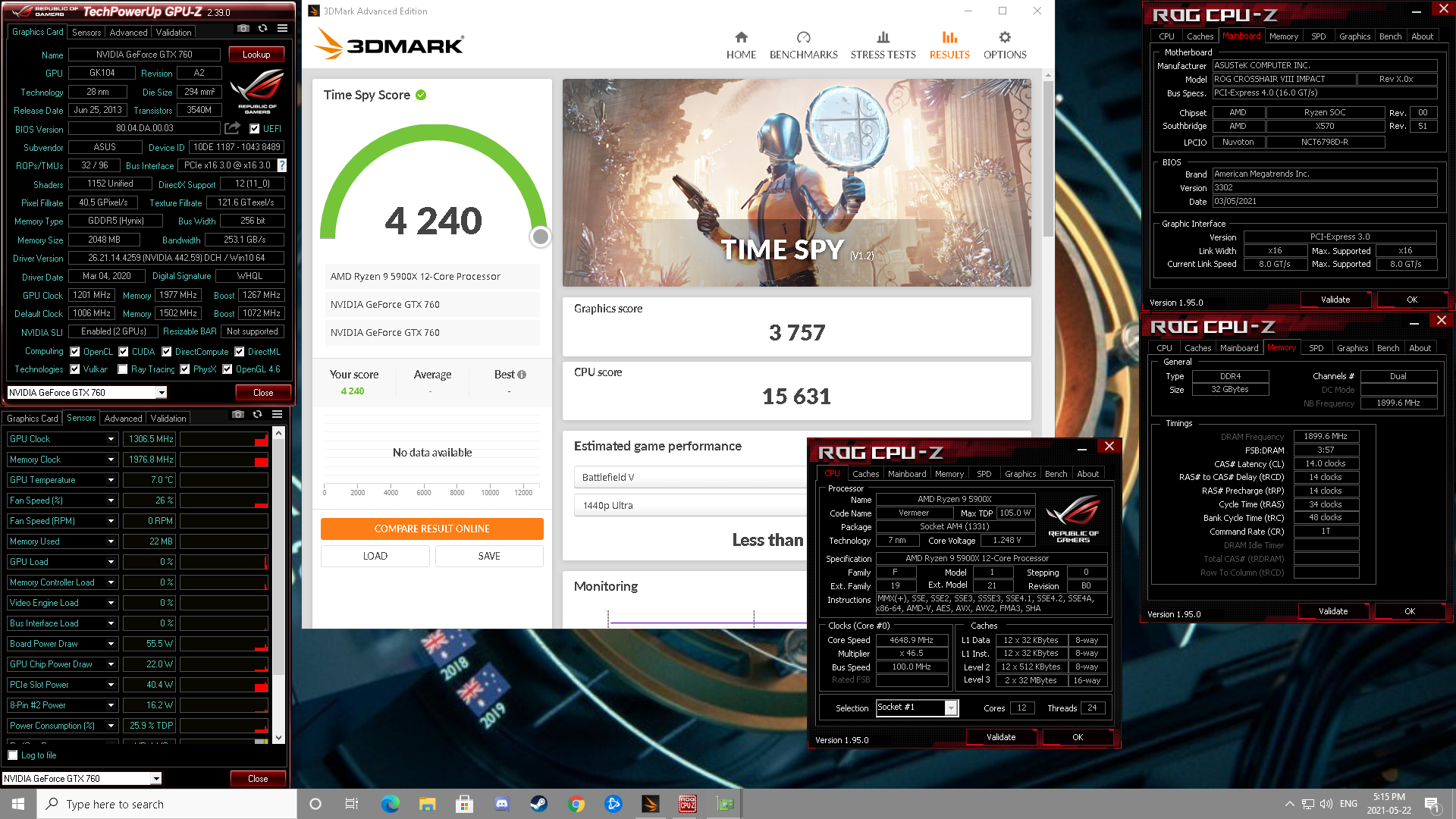Open 3DMark OPTIONS gear icon
The width and height of the screenshot is (1456, 819).
coord(1005,37)
